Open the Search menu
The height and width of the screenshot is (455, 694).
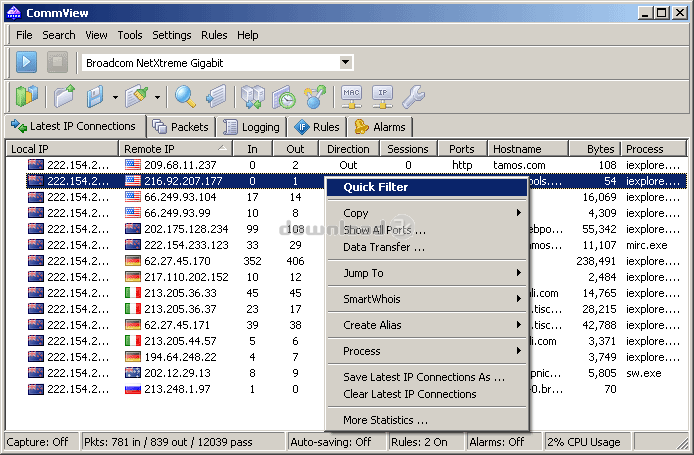click(x=59, y=35)
